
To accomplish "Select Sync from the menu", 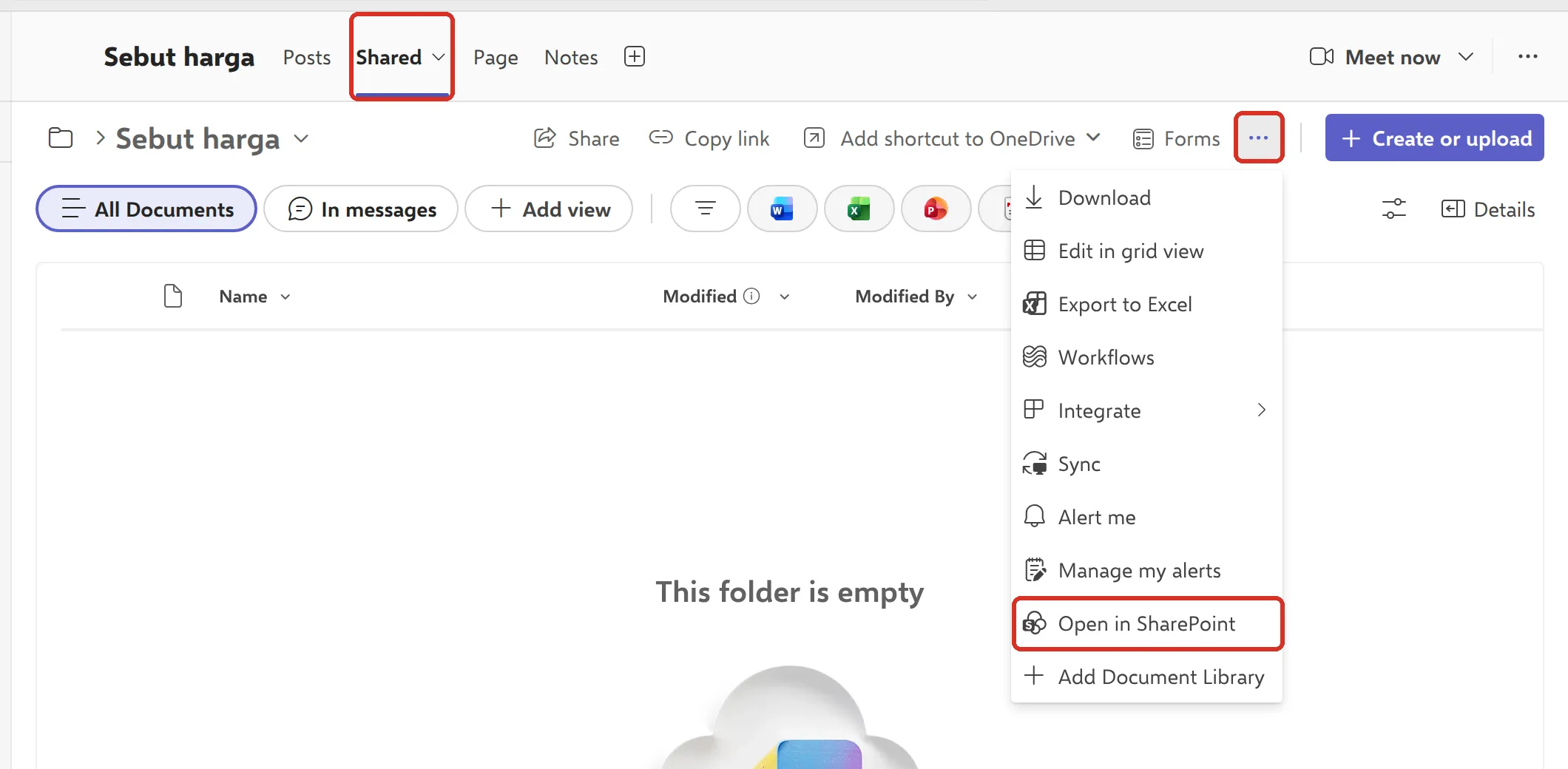I will (x=1146, y=464).
